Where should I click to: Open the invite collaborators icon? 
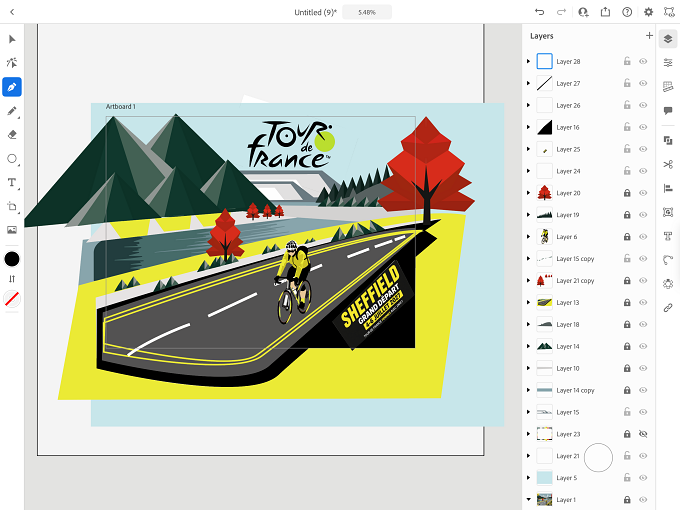tap(583, 12)
